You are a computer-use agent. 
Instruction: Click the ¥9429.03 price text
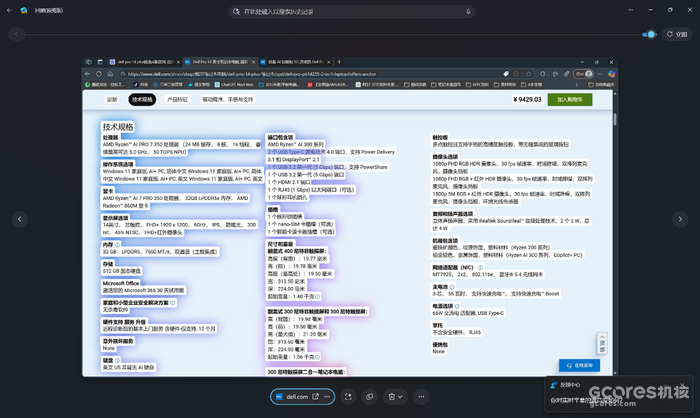point(527,100)
